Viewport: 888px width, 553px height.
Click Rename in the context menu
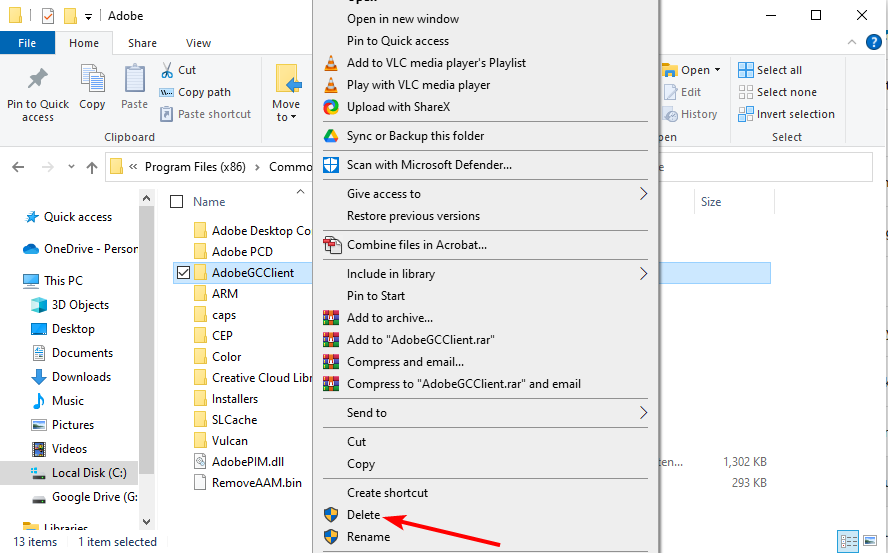click(368, 537)
